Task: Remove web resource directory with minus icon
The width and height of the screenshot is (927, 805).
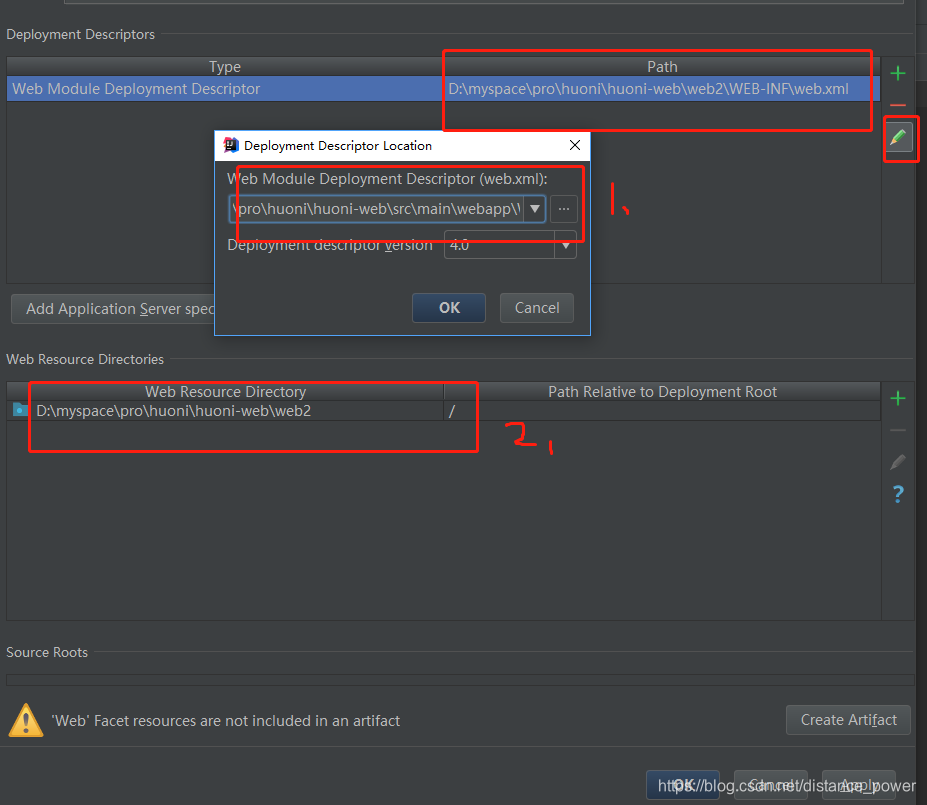Action: 897,430
